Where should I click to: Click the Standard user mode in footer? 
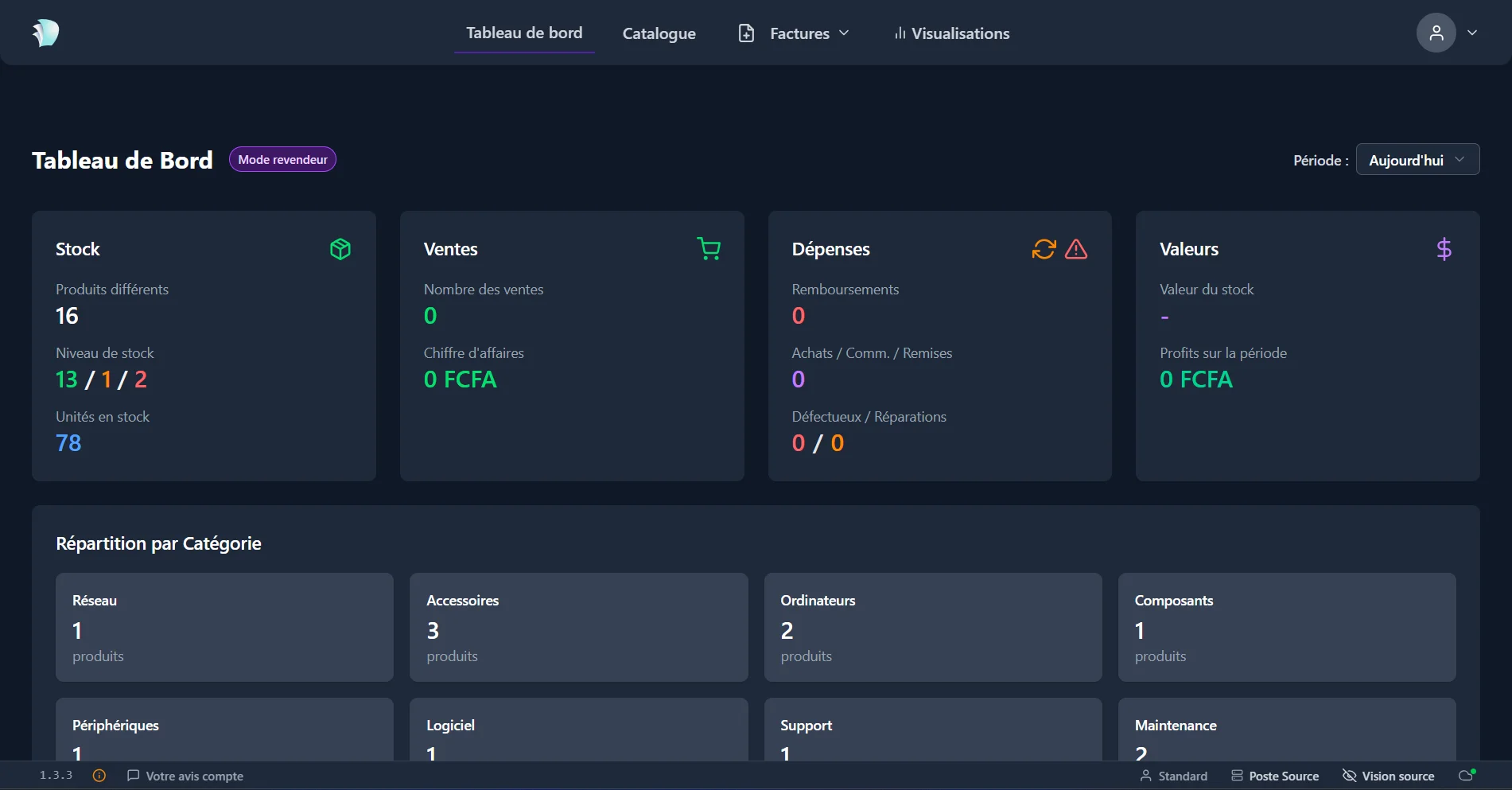click(1173, 776)
